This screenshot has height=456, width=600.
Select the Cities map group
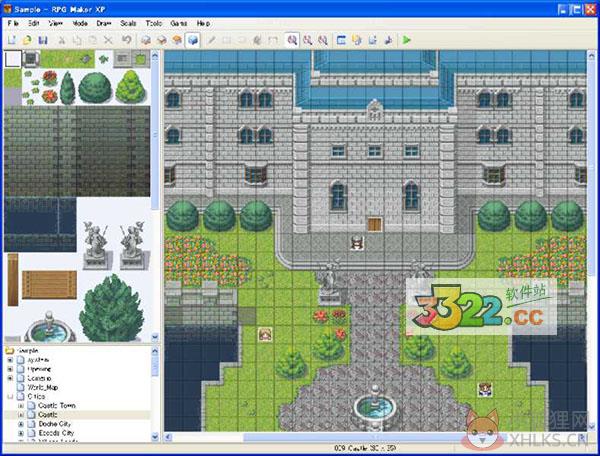click(36, 397)
